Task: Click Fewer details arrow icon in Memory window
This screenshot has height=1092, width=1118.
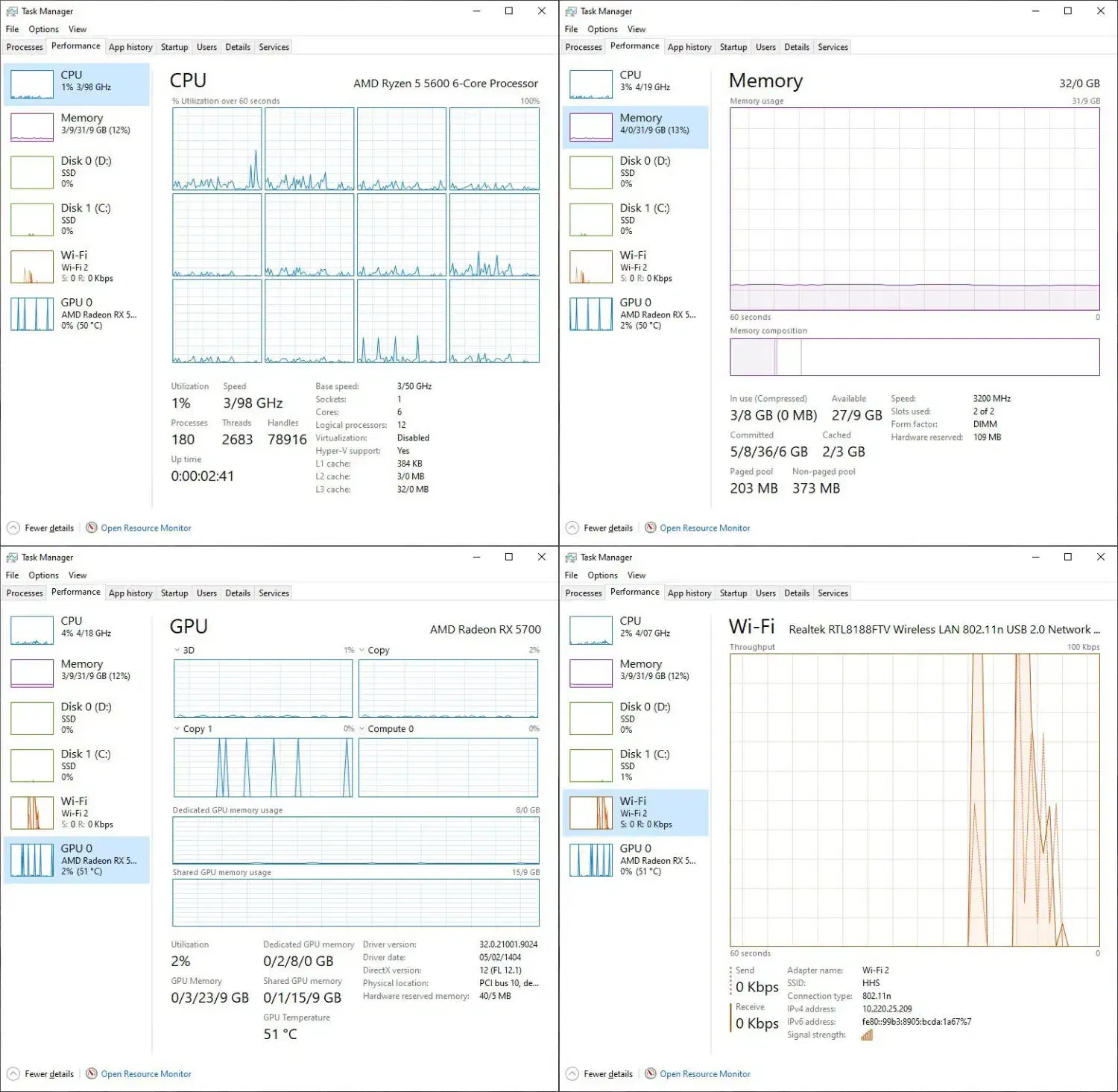Action: tap(572, 528)
